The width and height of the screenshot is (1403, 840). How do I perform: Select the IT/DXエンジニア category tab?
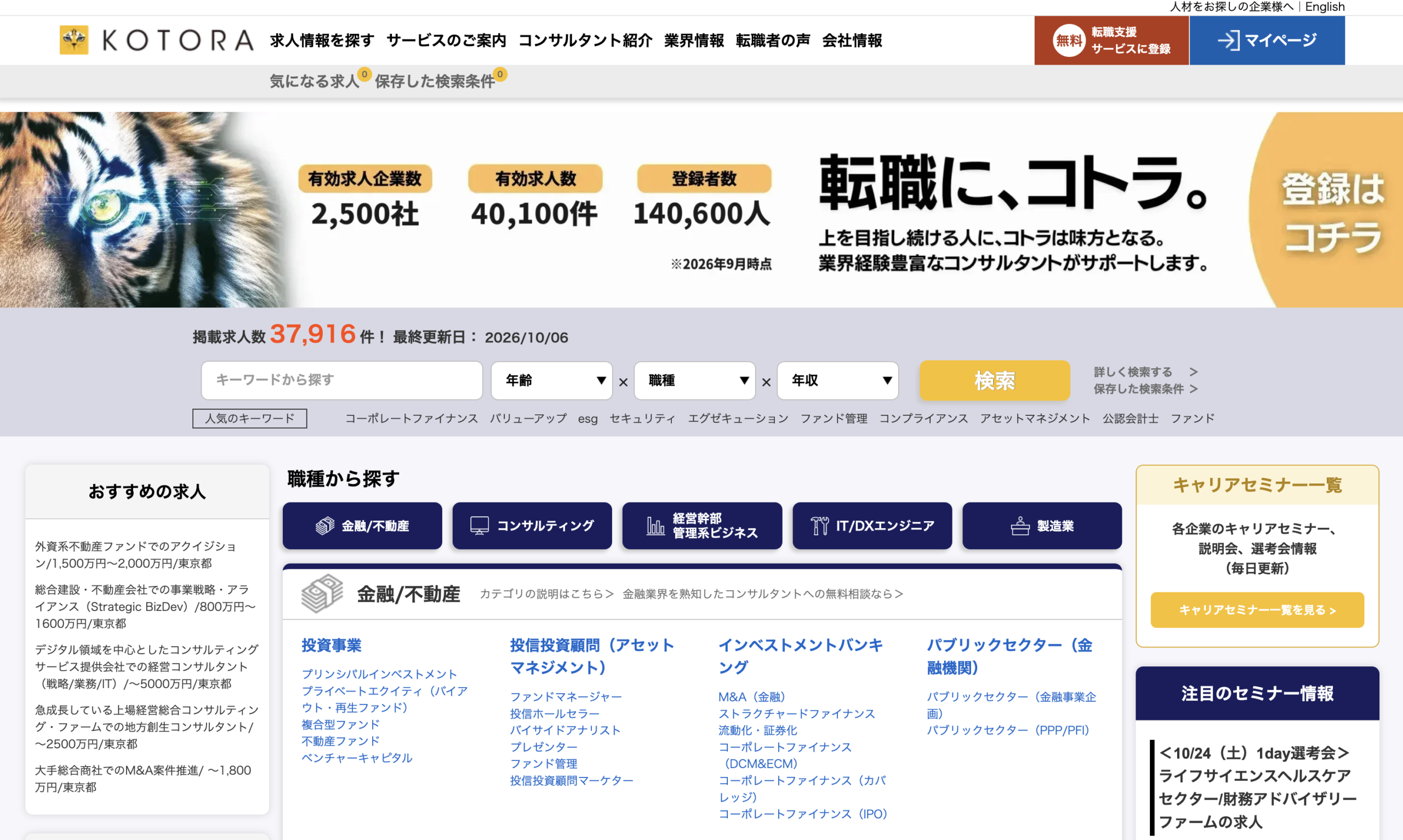(872, 526)
